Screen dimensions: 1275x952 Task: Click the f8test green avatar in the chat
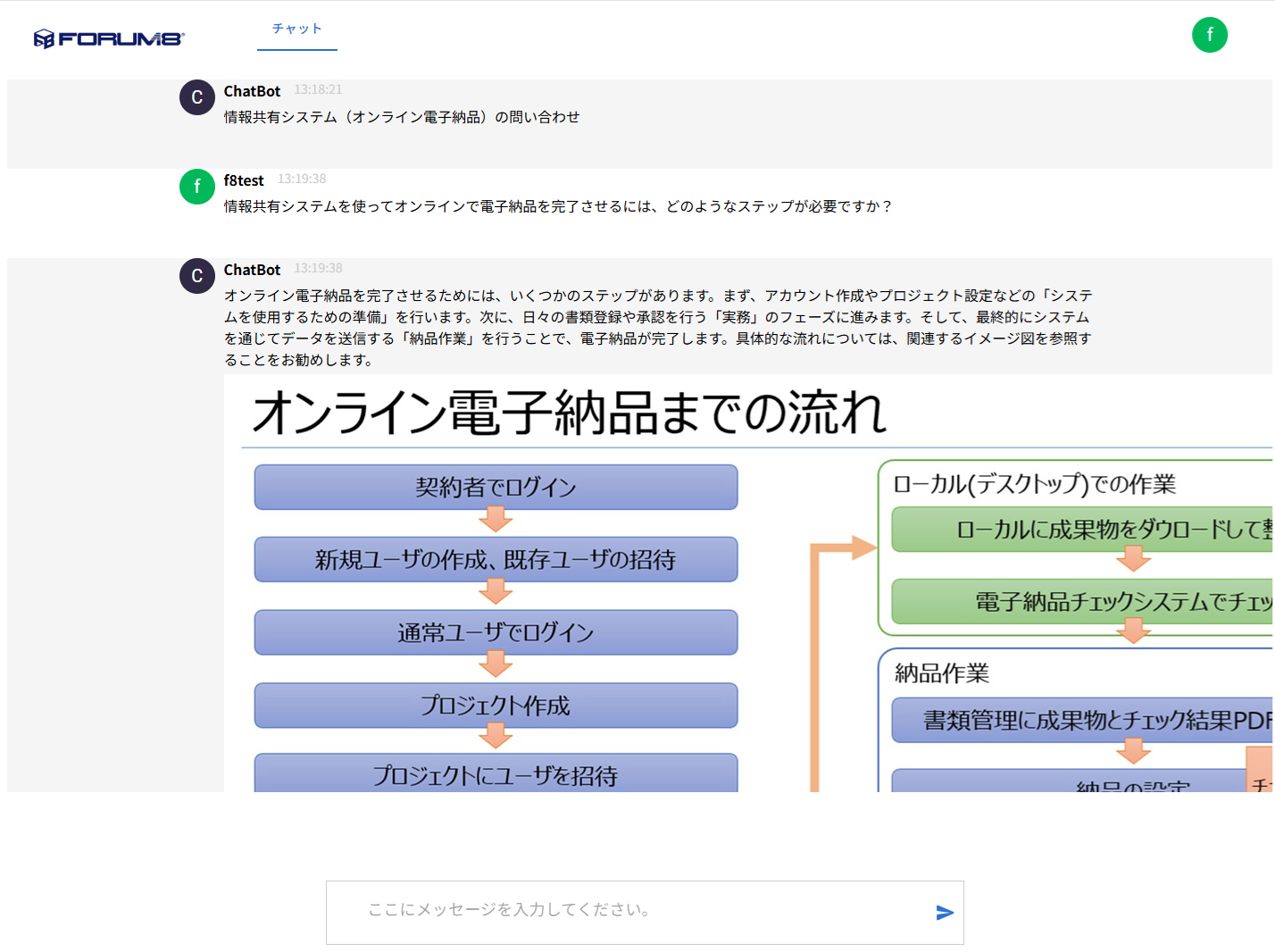[x=197, y=187]
